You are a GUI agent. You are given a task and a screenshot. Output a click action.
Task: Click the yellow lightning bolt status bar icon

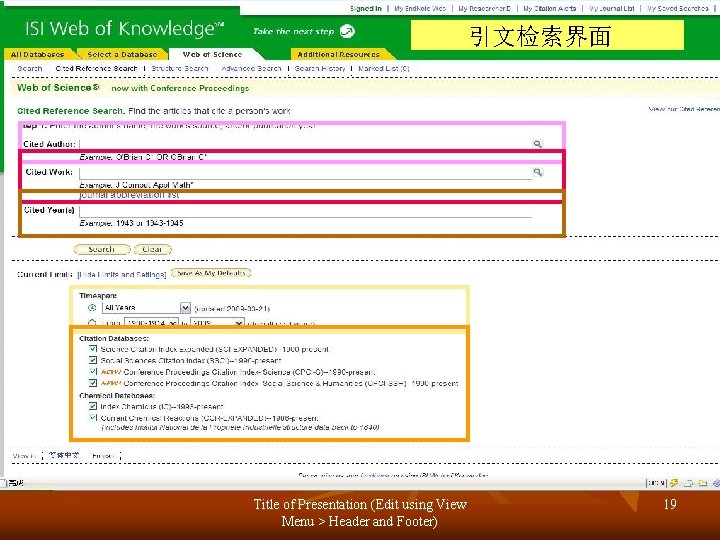(674, 483)
